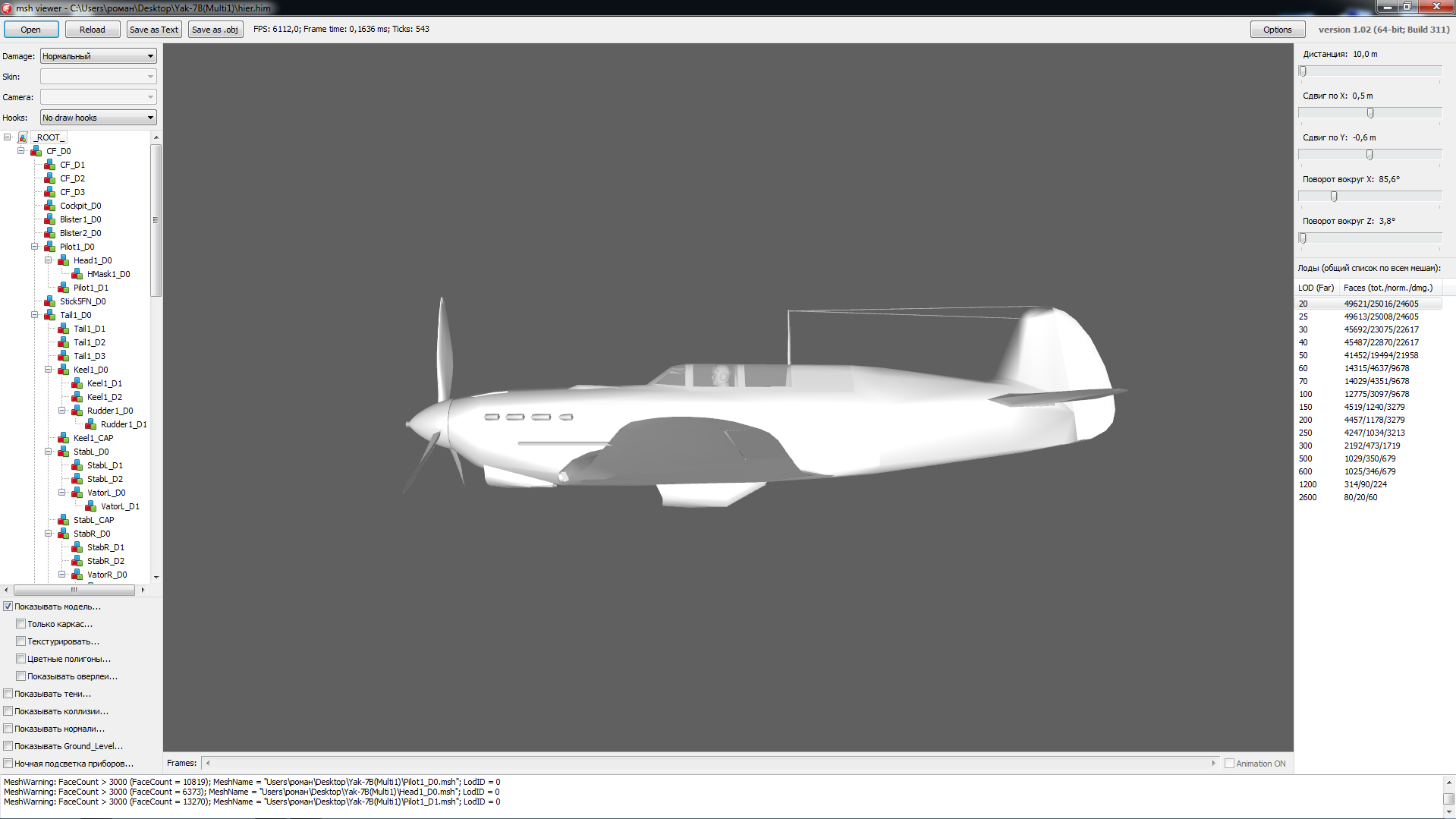Turn on the Показывать нормали checkbox
1456x819 pixels.
point(8,729)
